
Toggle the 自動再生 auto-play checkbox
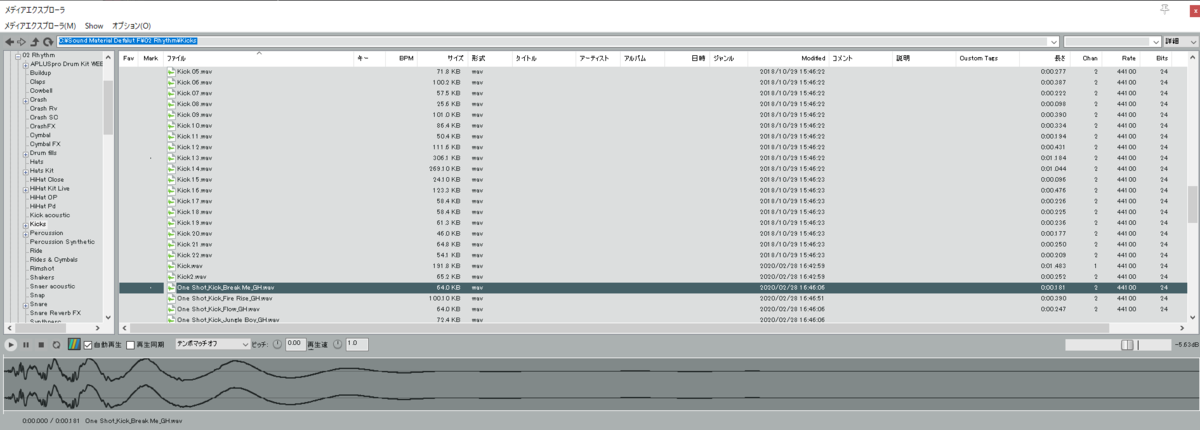tap(88, 344)
